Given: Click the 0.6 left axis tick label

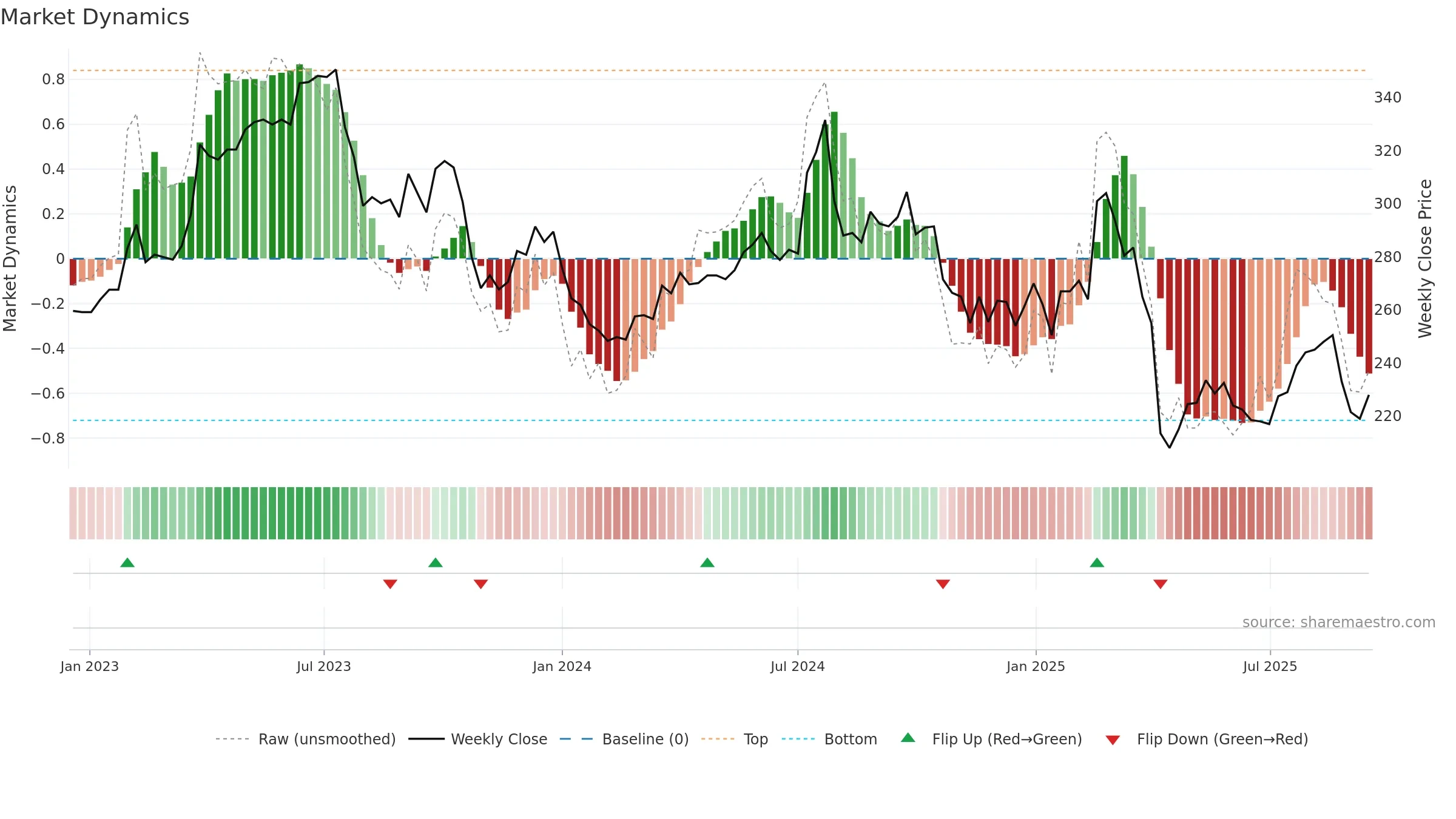Looking at the screenshot, I should (53, 124).
